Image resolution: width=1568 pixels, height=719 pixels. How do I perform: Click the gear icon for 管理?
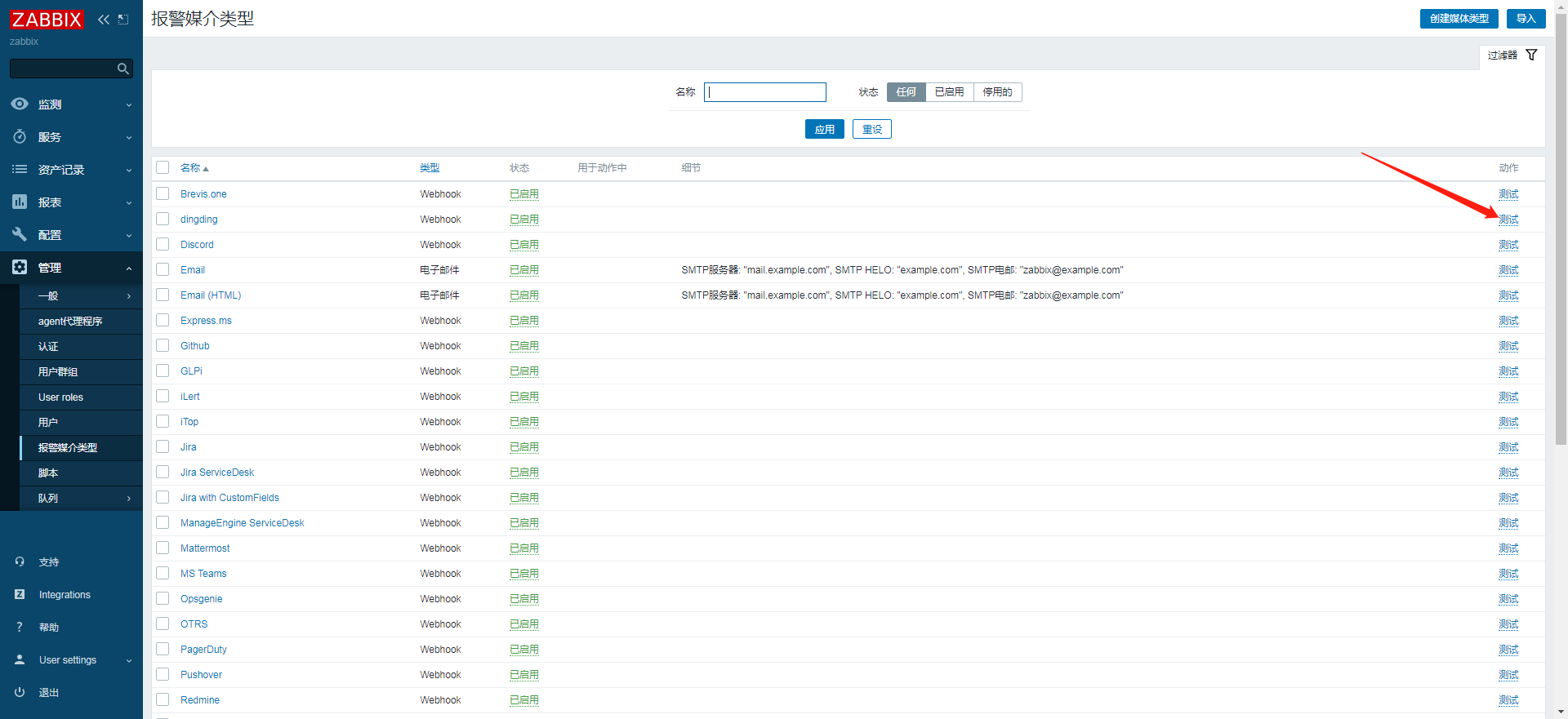20,267
